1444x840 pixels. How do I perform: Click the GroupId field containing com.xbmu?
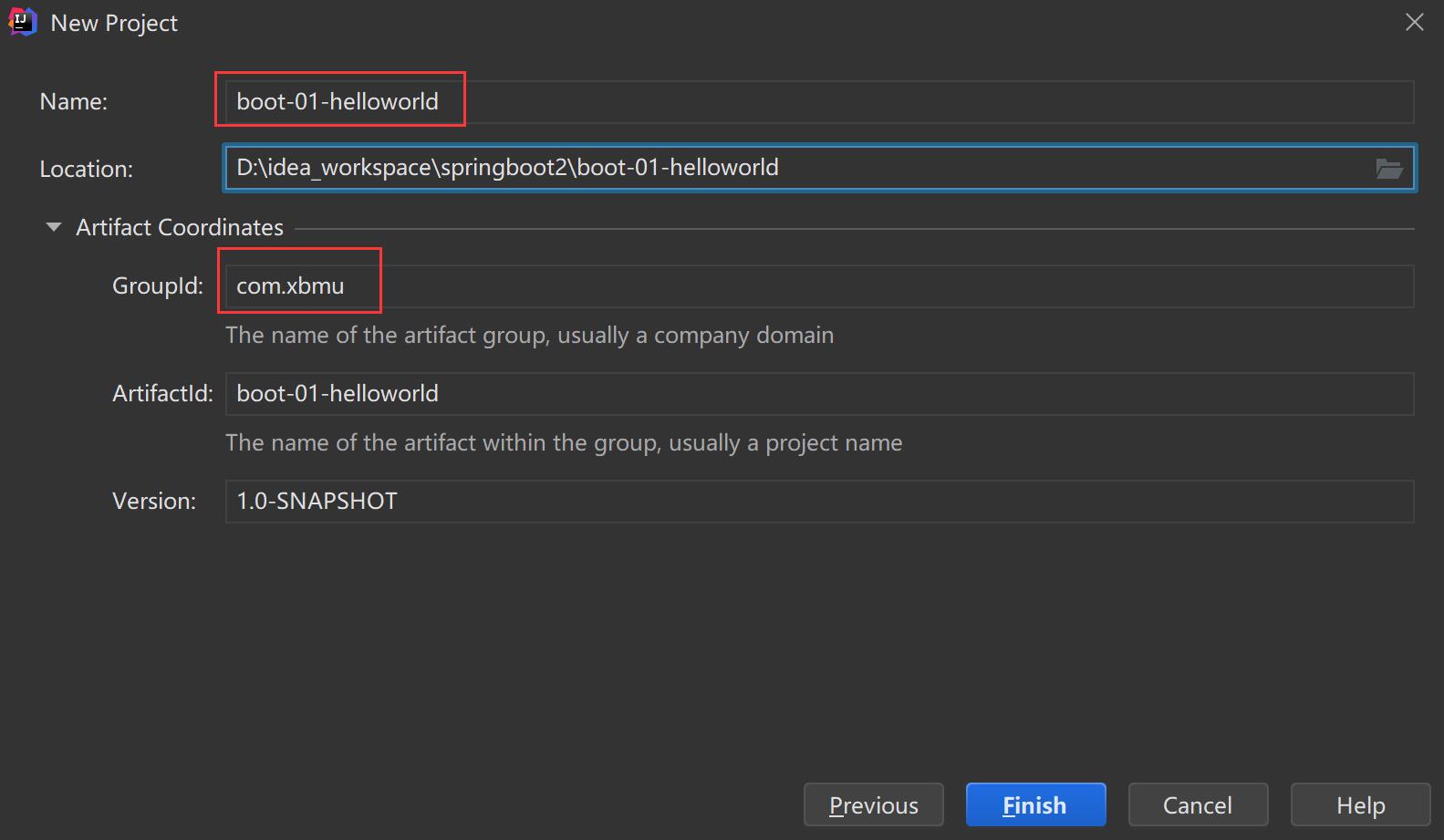tap(819, 286)
